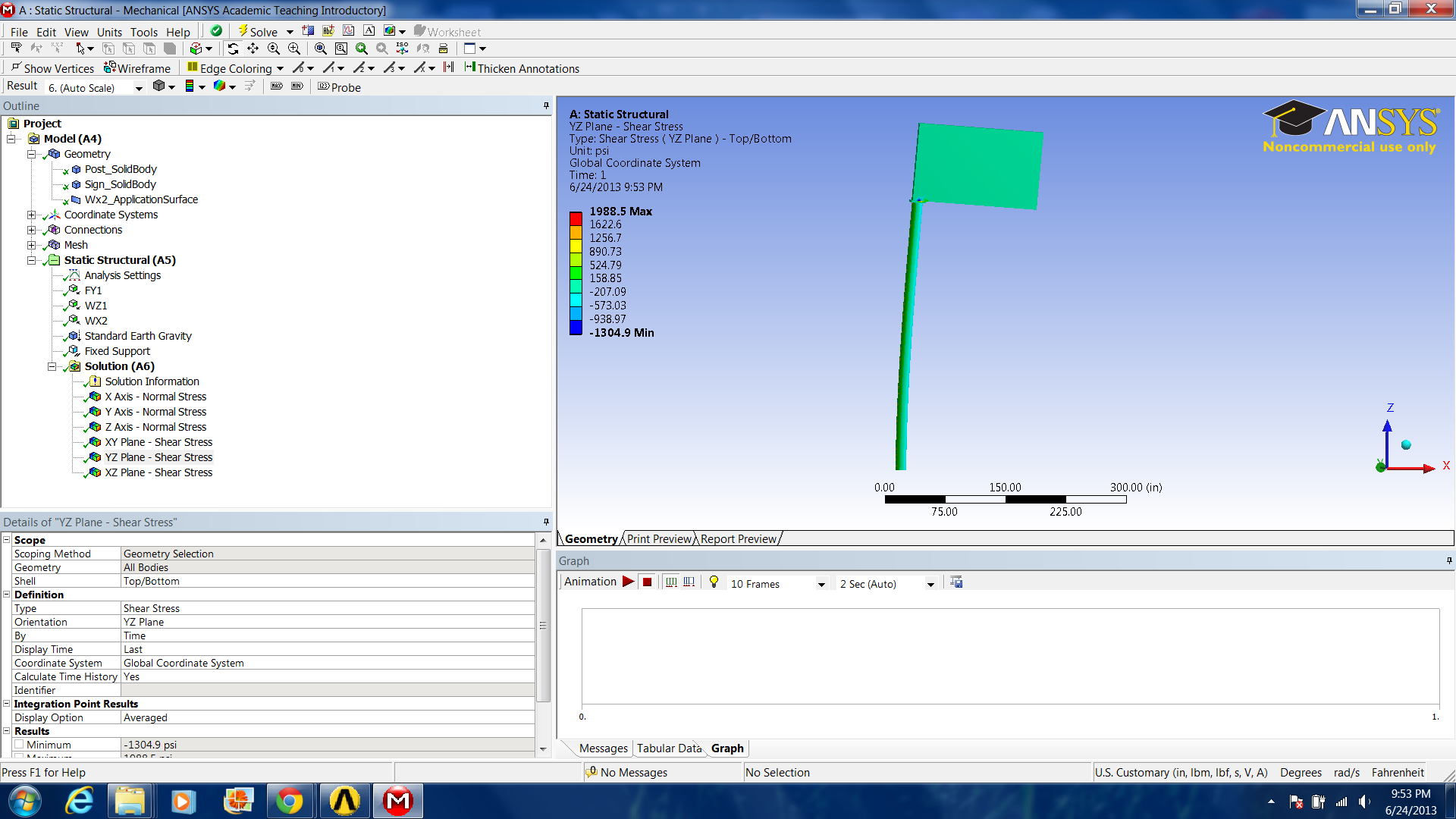Open Google Chrome from the taskbar

289,801
